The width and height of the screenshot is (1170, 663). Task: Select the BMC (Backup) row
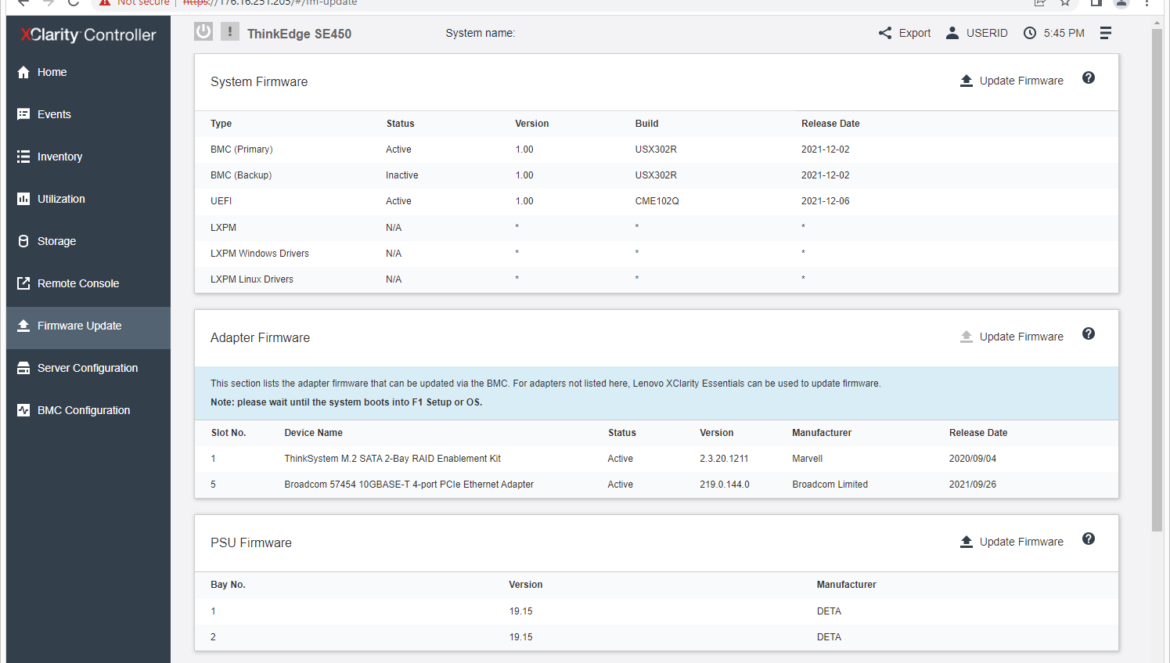[657, 175]
